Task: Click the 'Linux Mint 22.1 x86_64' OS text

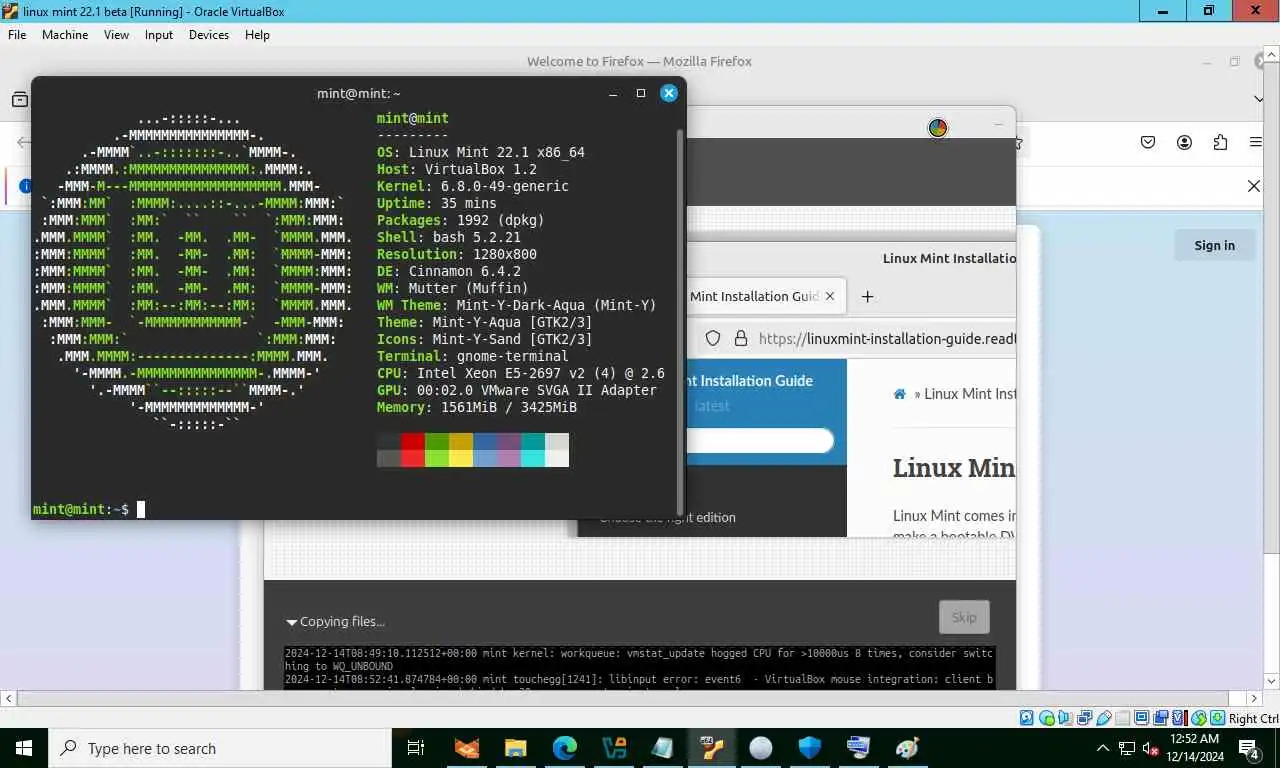Action: pos(496,152)
